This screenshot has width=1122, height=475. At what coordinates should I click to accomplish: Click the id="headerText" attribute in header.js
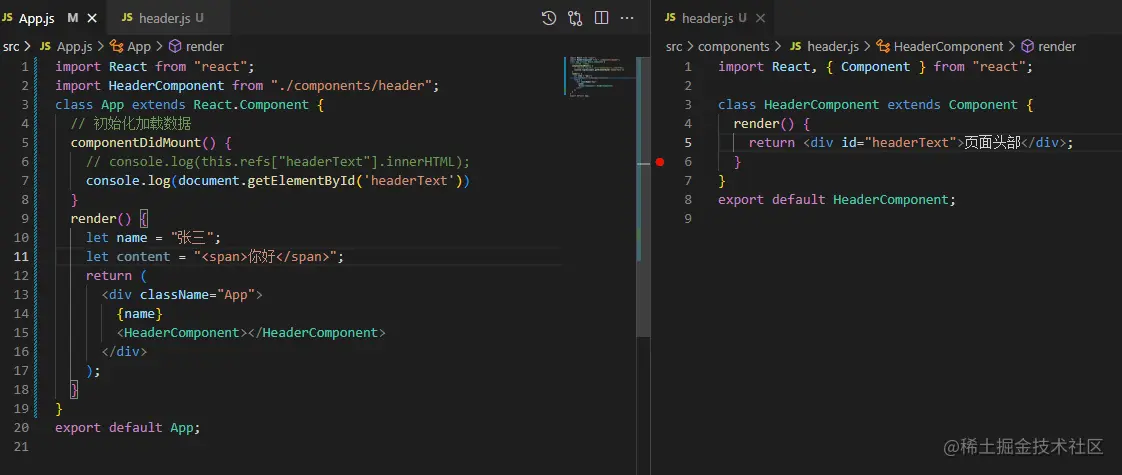click(899, 142)
